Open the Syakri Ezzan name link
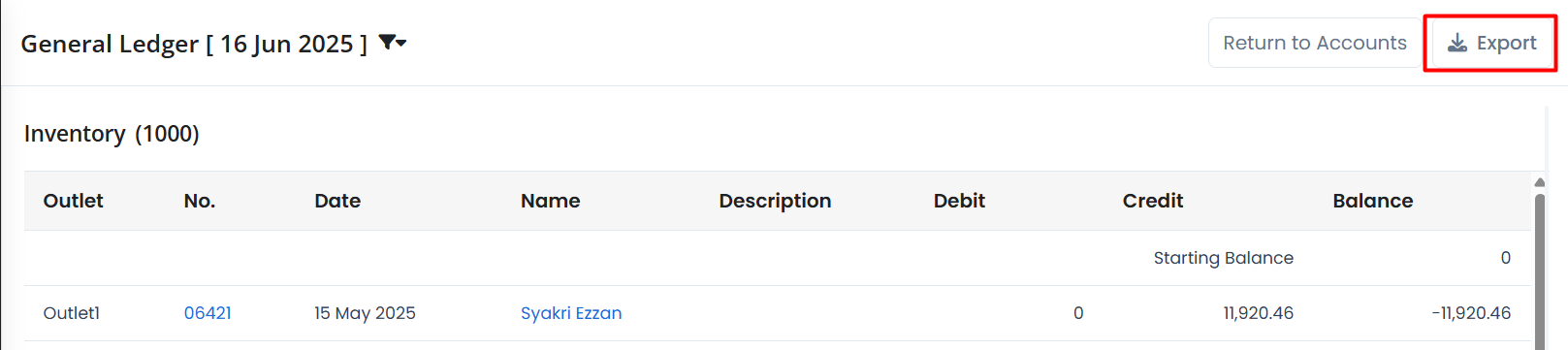Screen dimensions: 1568x350 tap(571, 313)
